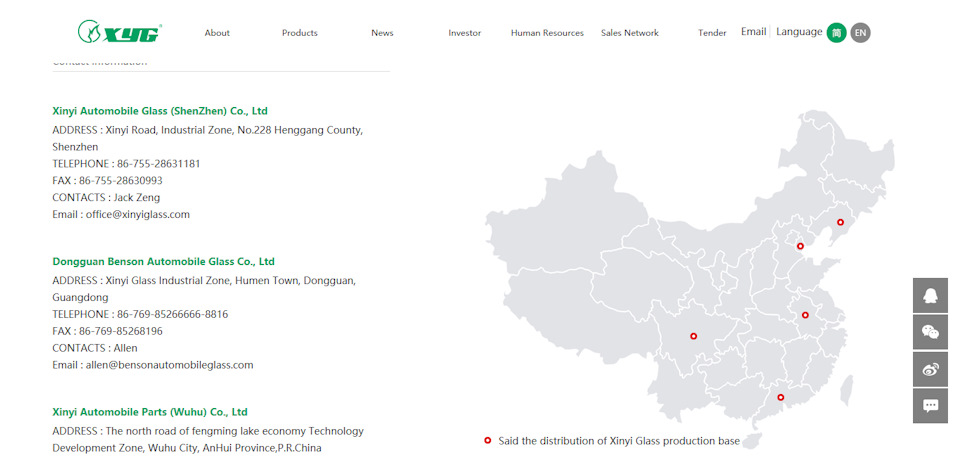Click the map legend text about production base

click(619, 441)
